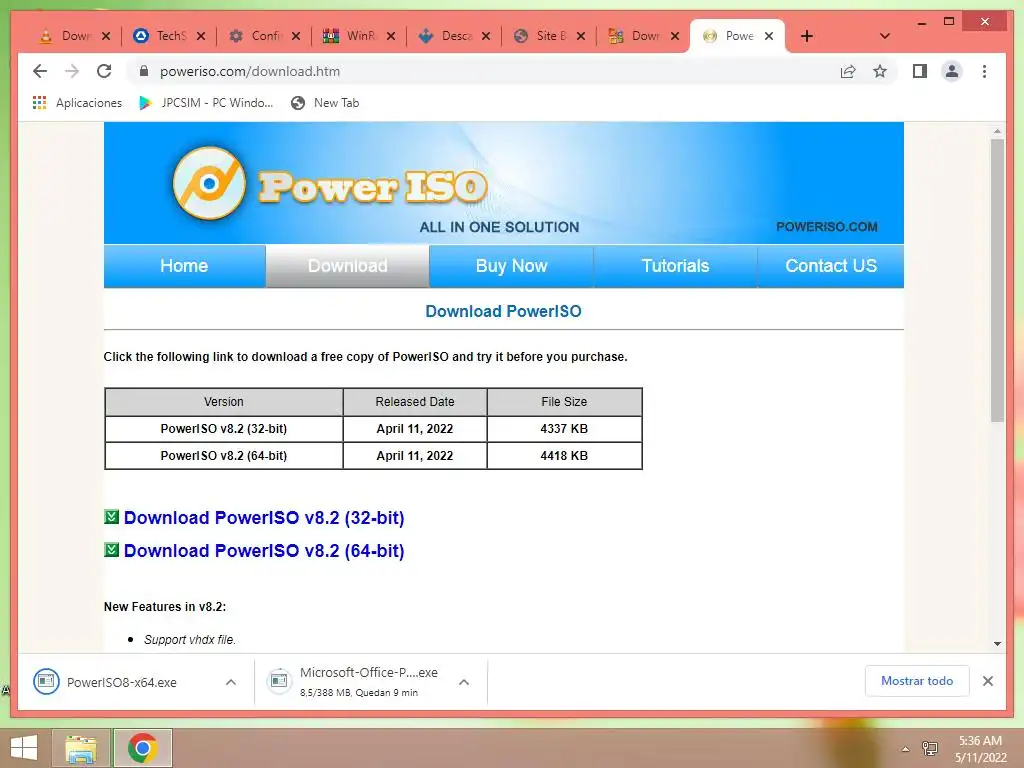Close the Desca tab
Screen dimensions: 1024x768
click(486, 36)
